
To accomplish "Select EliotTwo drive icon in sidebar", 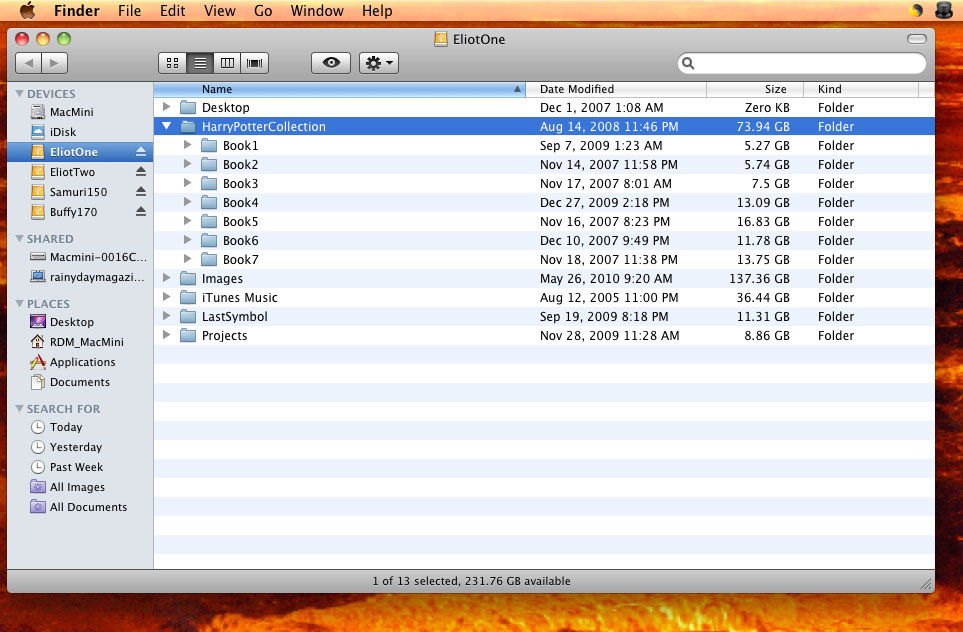I will click(x=37, y=171).
